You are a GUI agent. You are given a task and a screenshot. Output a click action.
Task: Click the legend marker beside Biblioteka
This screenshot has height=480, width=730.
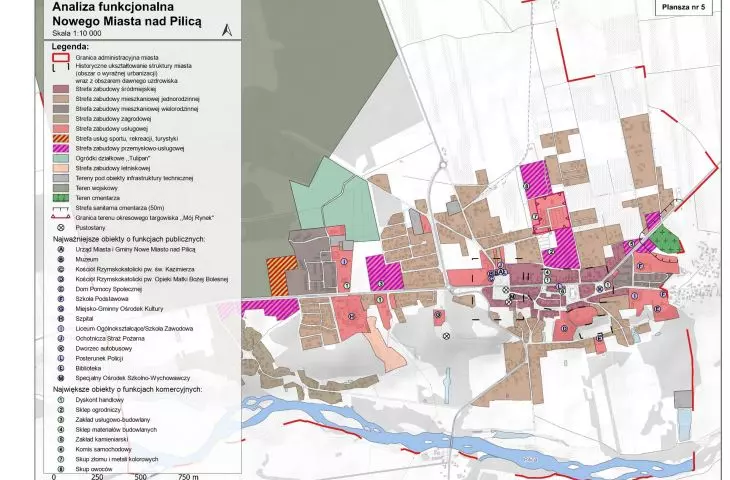tap(61, 368)
